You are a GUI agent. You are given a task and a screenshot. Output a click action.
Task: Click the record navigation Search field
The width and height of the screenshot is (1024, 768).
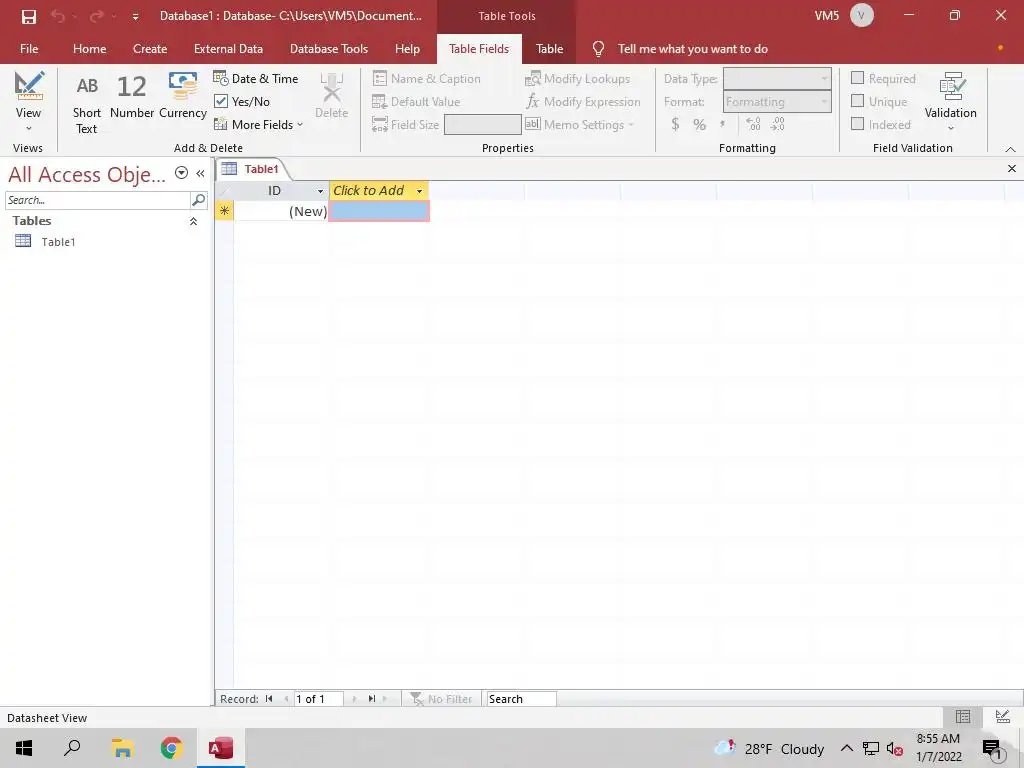(x=521, y=699)
